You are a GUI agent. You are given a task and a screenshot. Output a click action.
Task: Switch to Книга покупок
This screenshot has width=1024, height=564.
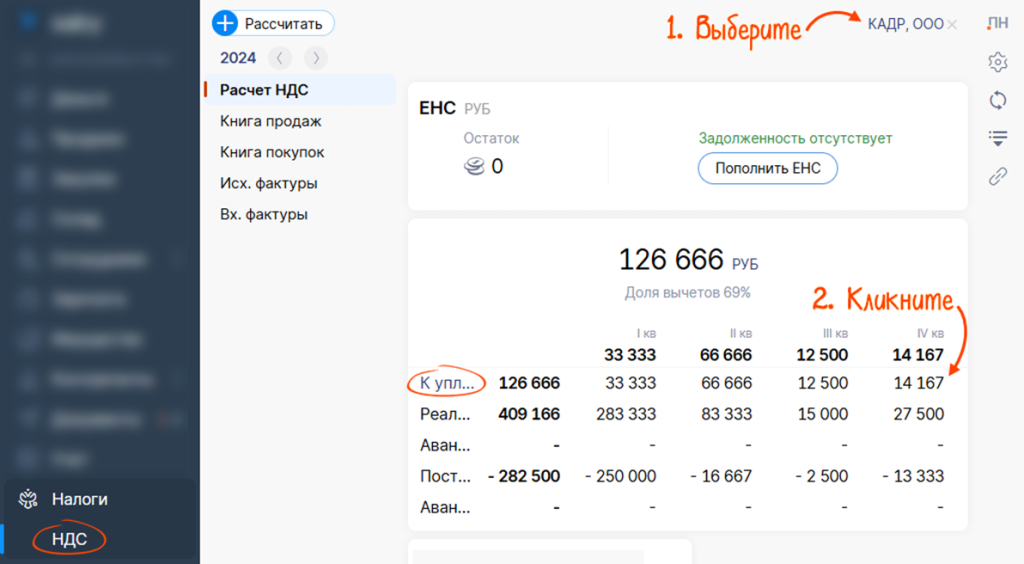coord(272,152)
